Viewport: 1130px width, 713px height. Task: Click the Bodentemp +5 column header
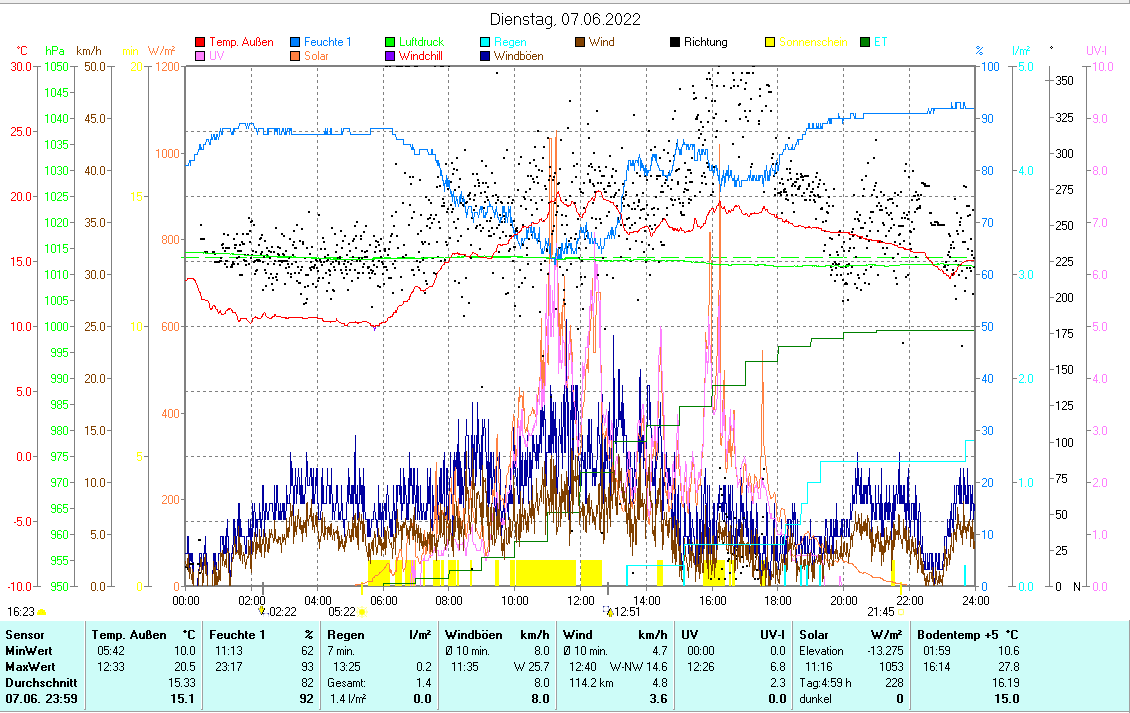click(968, 634)
